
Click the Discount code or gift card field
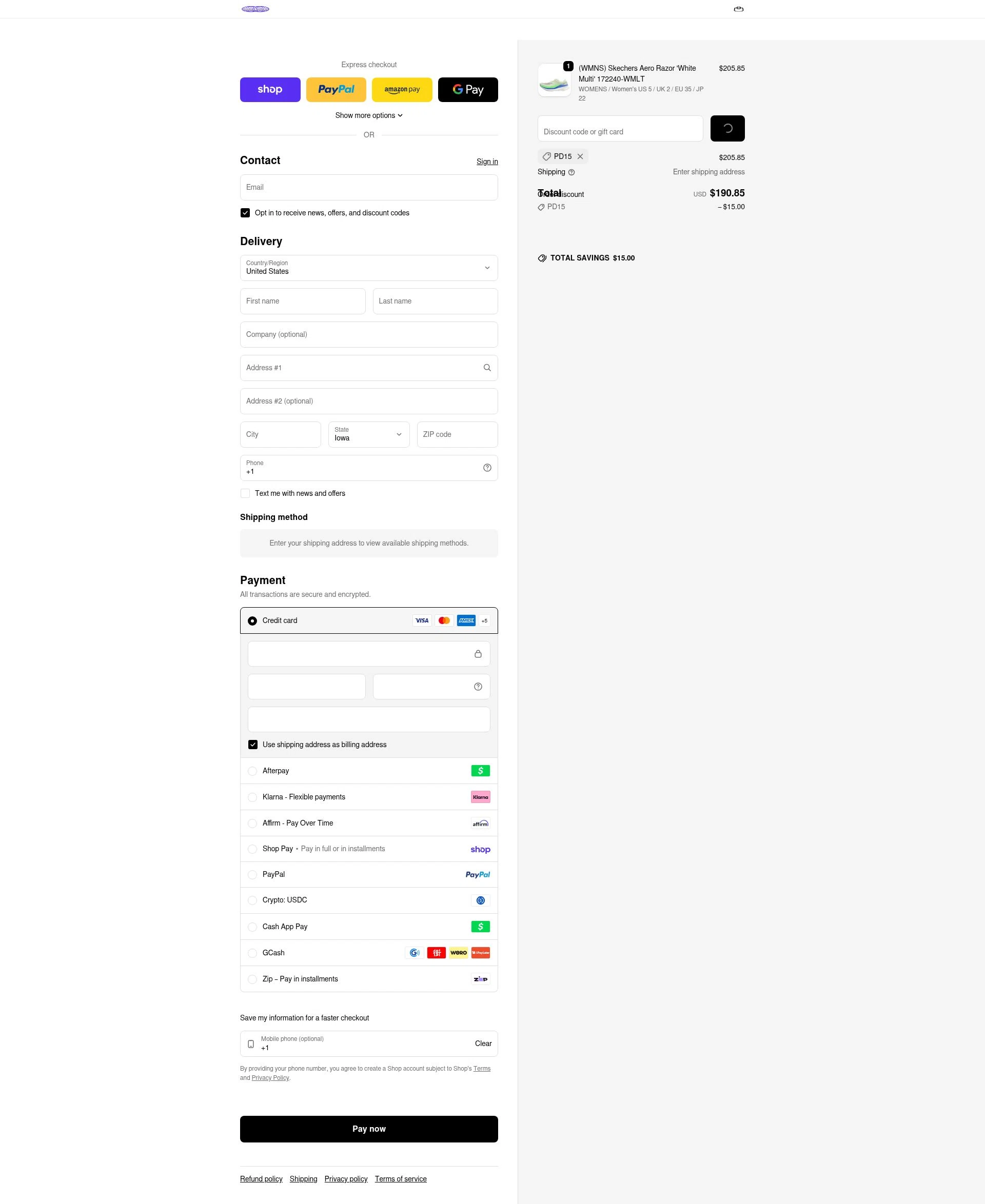pos(620,129)
